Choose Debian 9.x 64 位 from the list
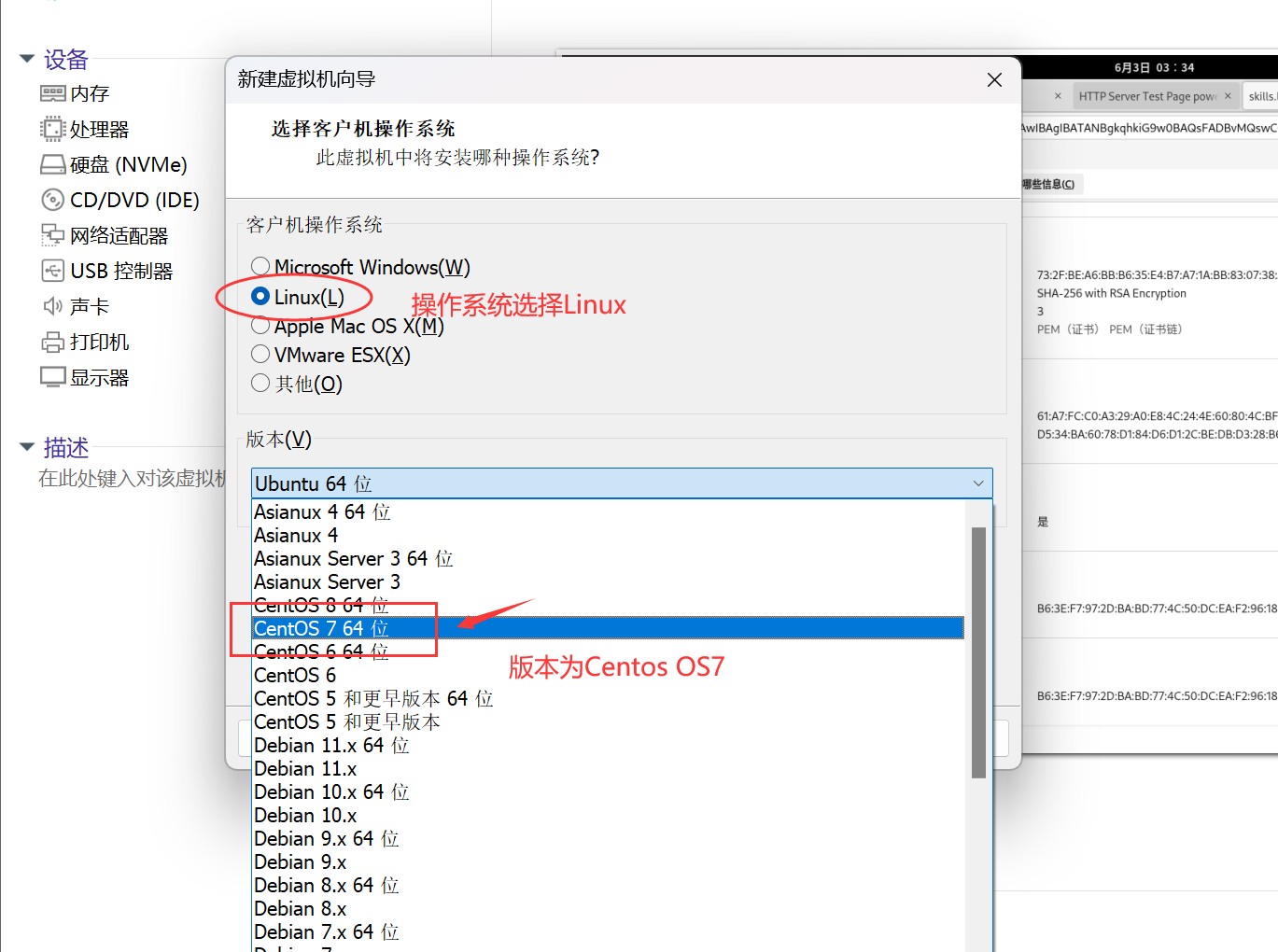Viewport: 1278px width, 952px height. pos(609,838)
